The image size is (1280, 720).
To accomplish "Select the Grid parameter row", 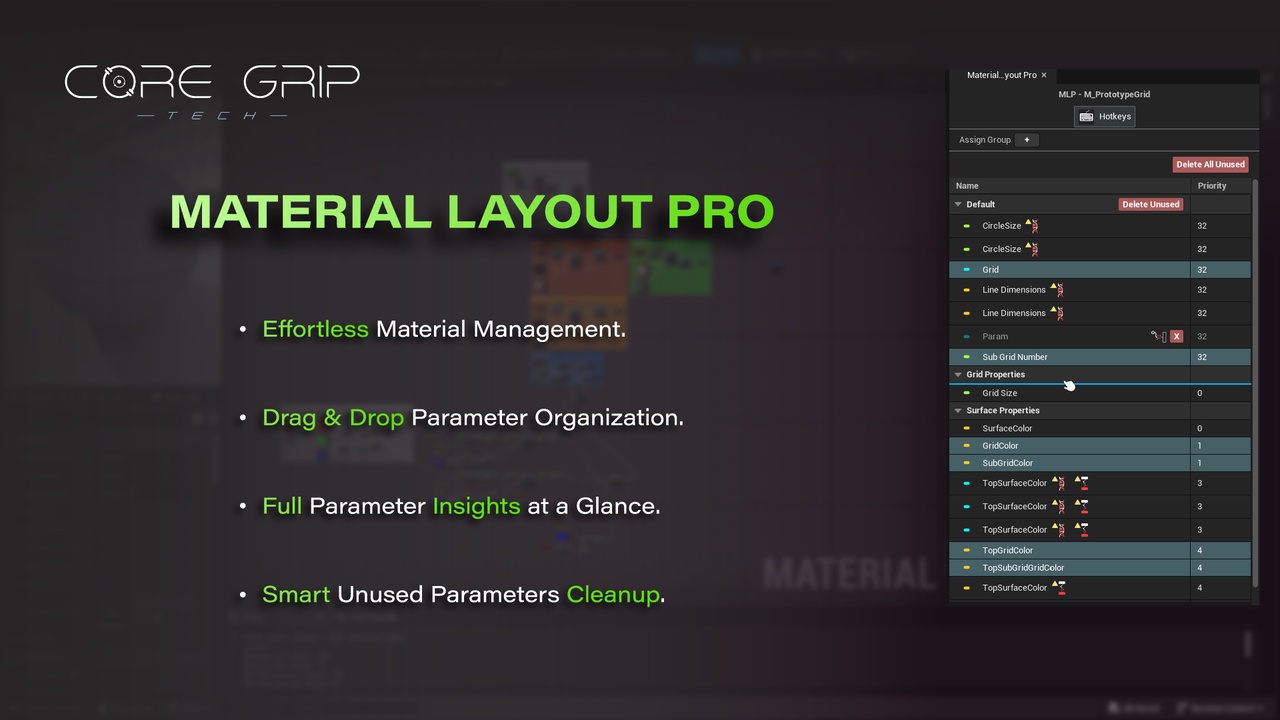I will (1100, 270).
